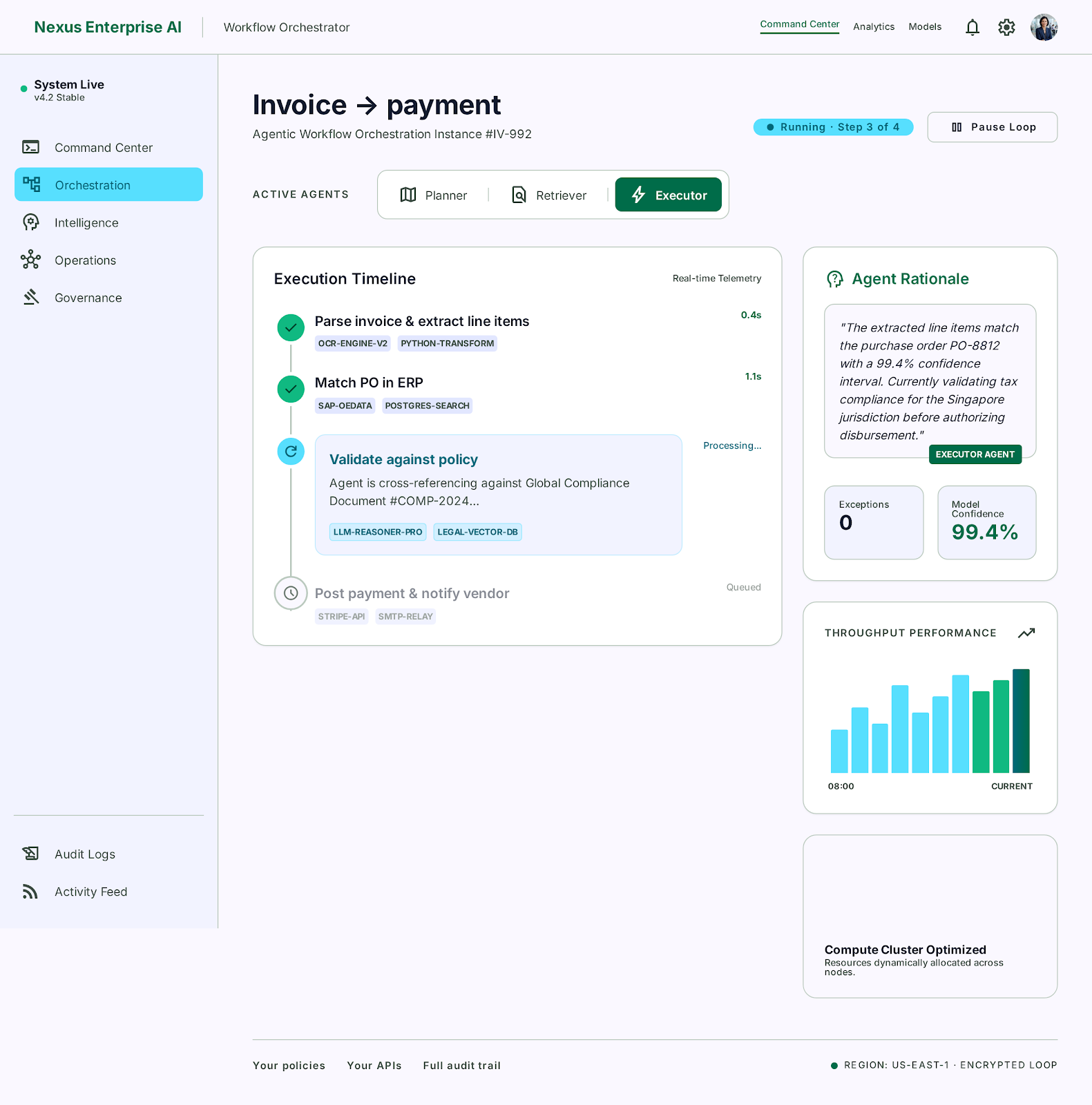Click the OCR-ENGINE-V2 tag
The image size is (1092, 1105).
[x=353, y=343]
